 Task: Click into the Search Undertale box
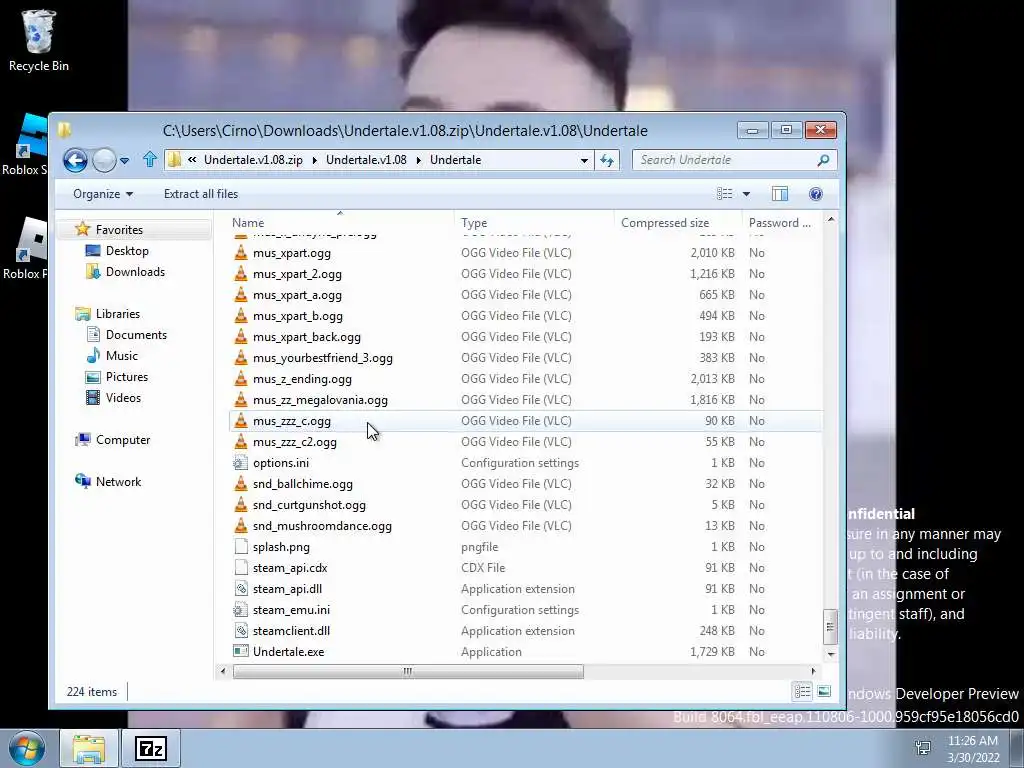725,160
